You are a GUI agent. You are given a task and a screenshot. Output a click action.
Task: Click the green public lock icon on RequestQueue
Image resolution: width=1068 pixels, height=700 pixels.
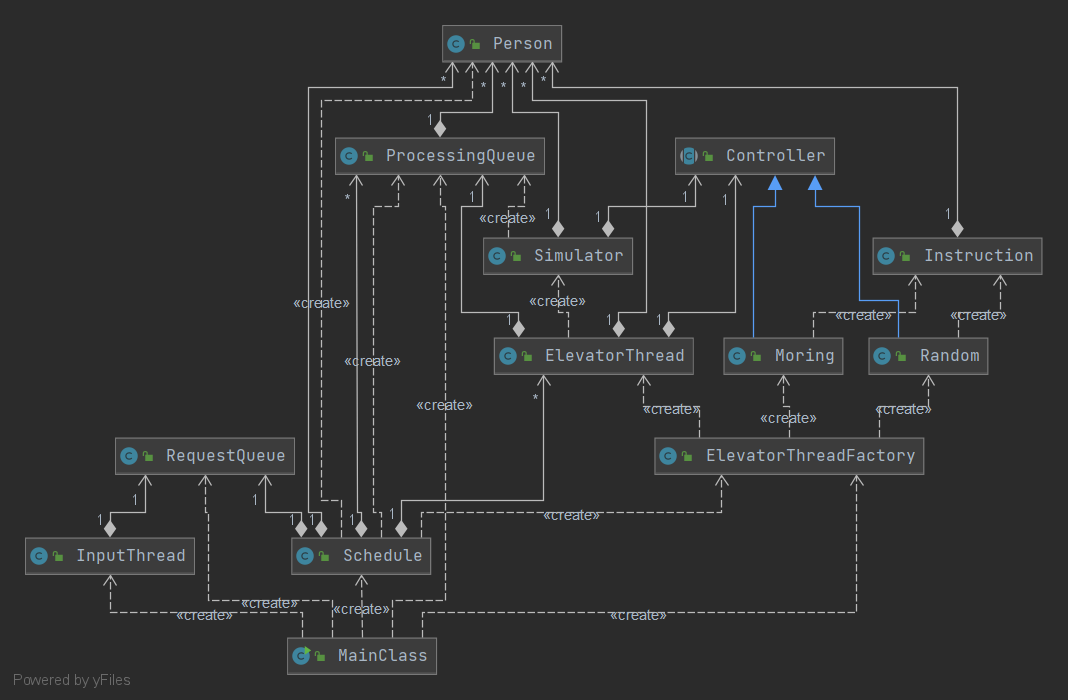pyautogui.click(x=148, y=456)
